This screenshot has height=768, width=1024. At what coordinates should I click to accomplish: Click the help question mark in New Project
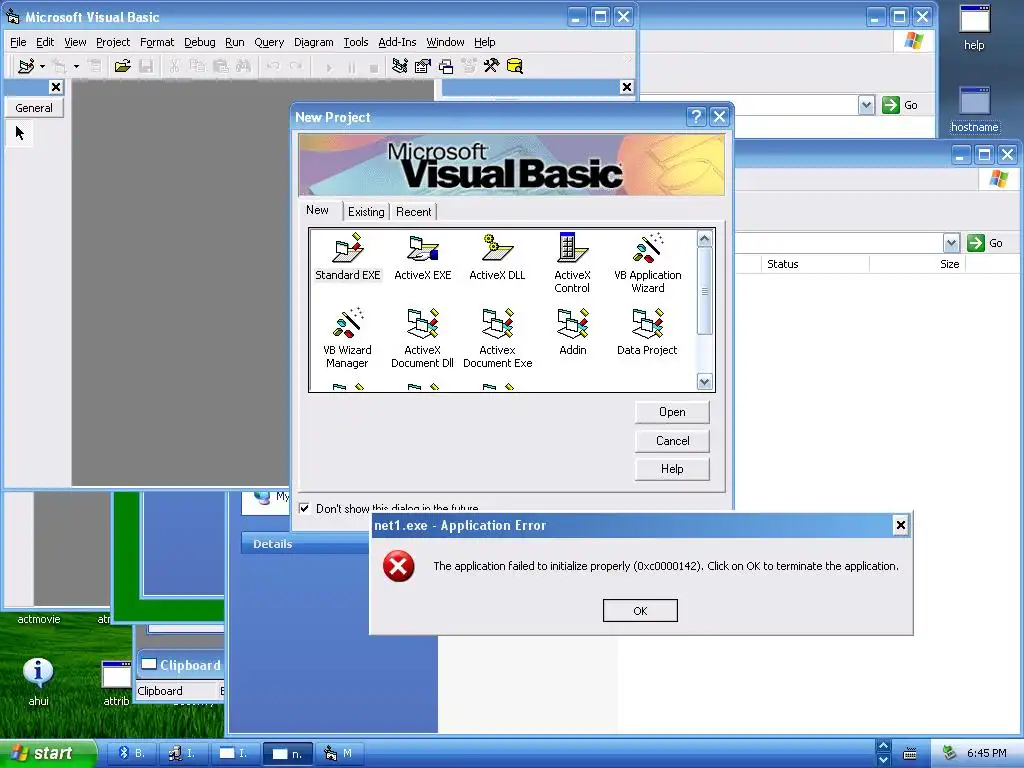(696, 117)
